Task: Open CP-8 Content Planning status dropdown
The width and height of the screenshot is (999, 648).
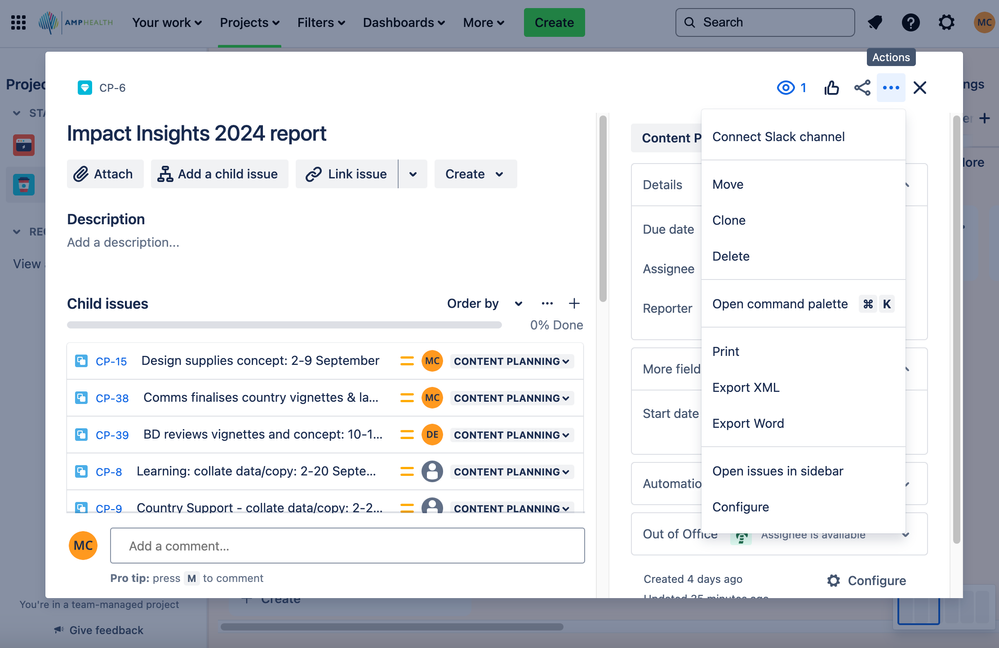Action: coord(512,472)
